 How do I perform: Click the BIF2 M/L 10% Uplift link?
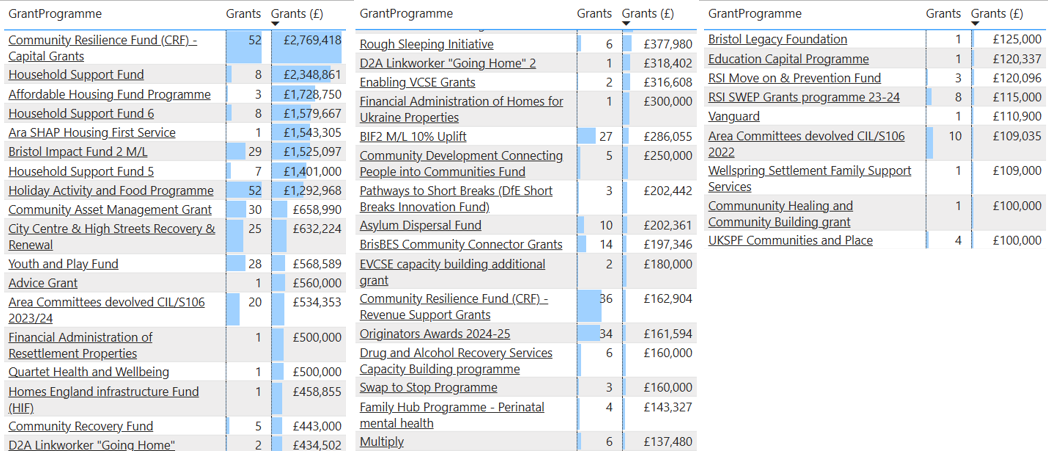pyautogui.click(x=413, y=136)
